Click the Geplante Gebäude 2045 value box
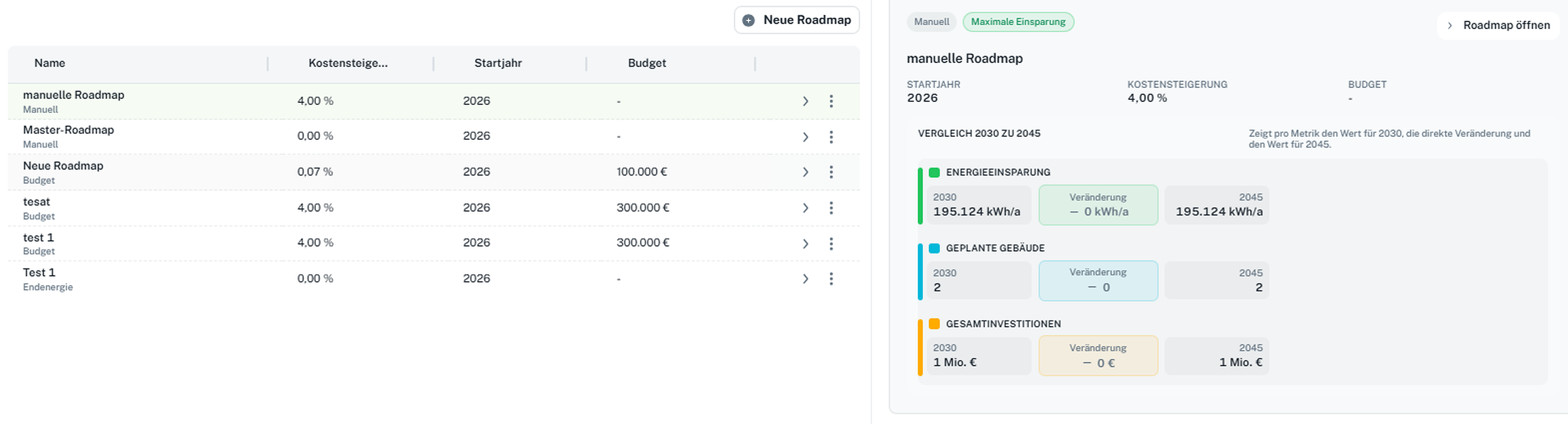The image size is (1568, 424). pyautogui.click(x=1217, y=280)
